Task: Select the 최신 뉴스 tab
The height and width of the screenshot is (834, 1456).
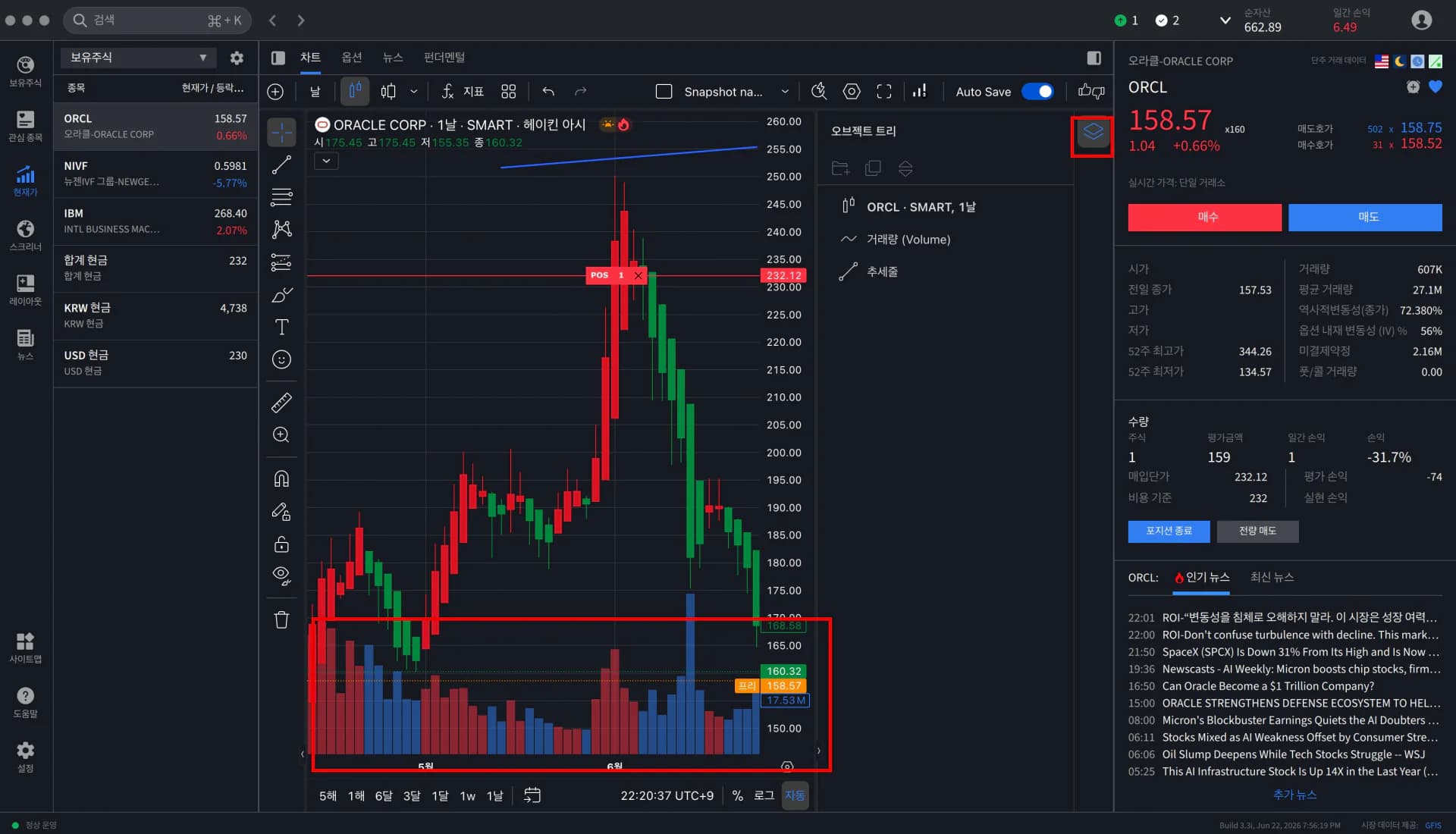Action: point(1272,578)
